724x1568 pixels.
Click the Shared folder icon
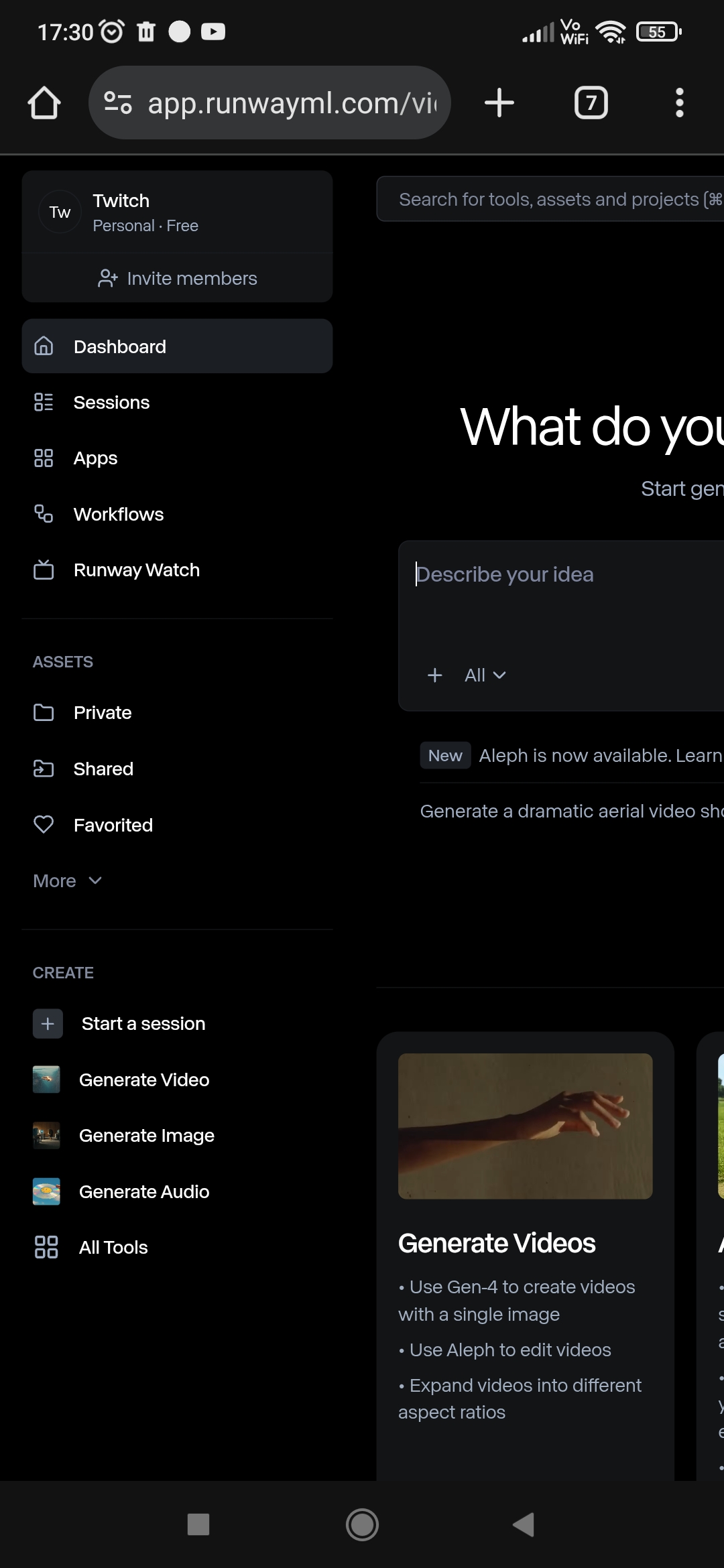point(44,769)
